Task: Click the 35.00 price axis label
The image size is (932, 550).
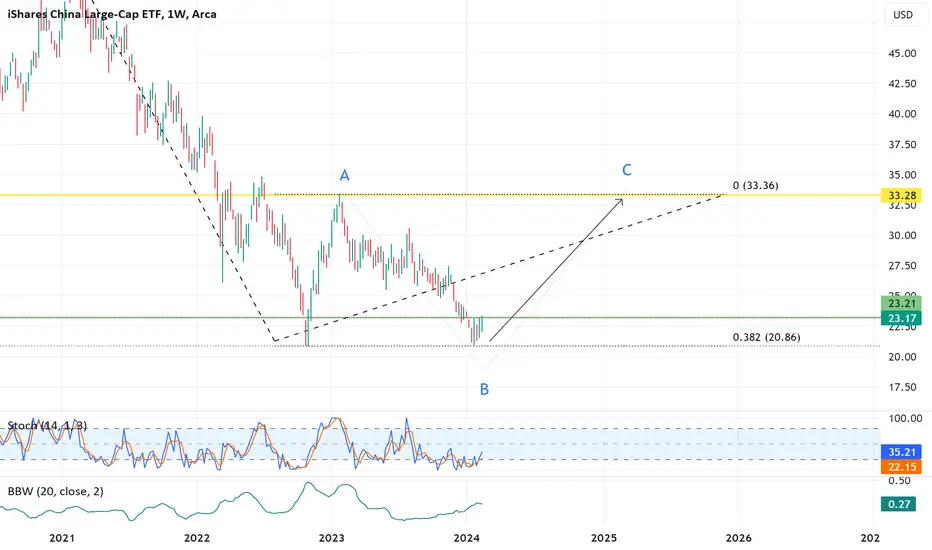Action: pos(902,175)
